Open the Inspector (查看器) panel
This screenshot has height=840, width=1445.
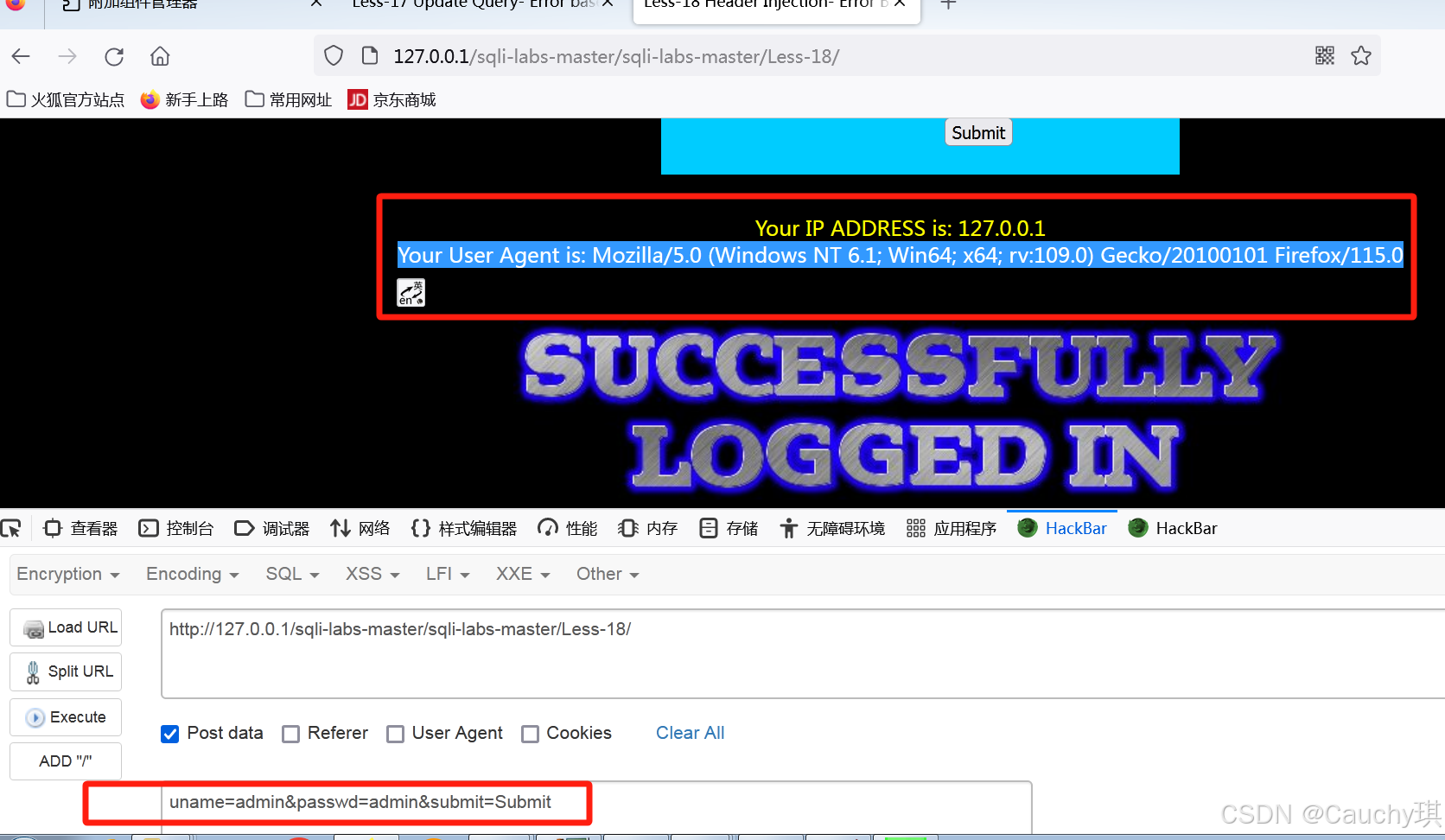pos(80,528)
